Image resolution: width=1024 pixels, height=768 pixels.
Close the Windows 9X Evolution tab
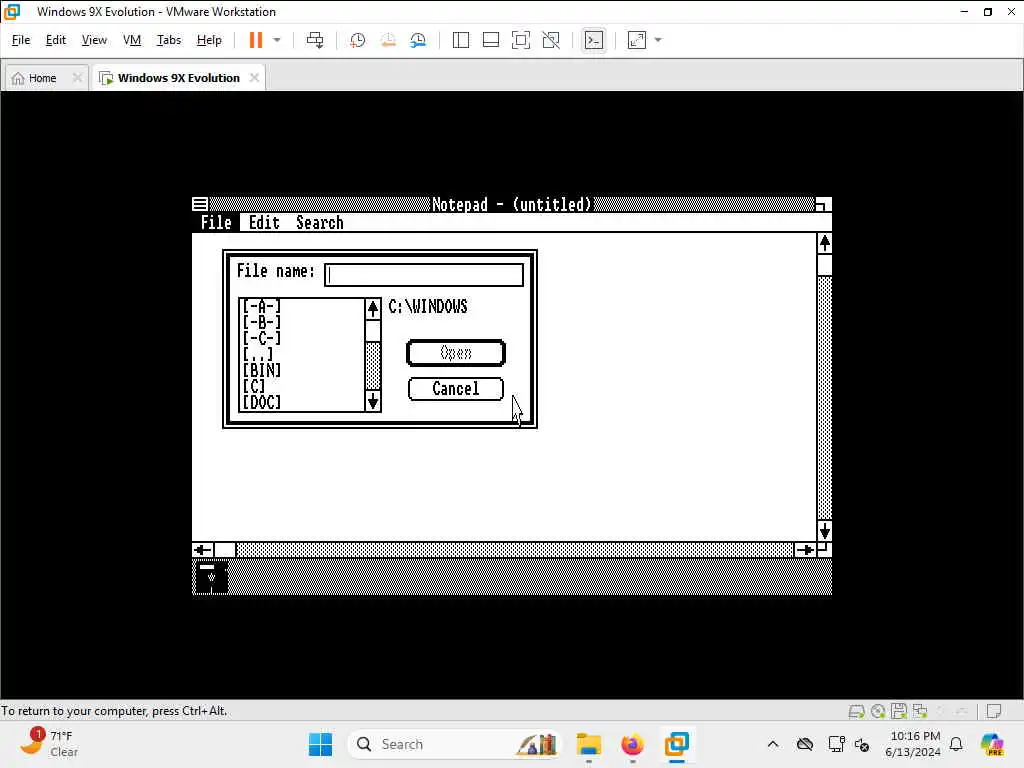254,78
